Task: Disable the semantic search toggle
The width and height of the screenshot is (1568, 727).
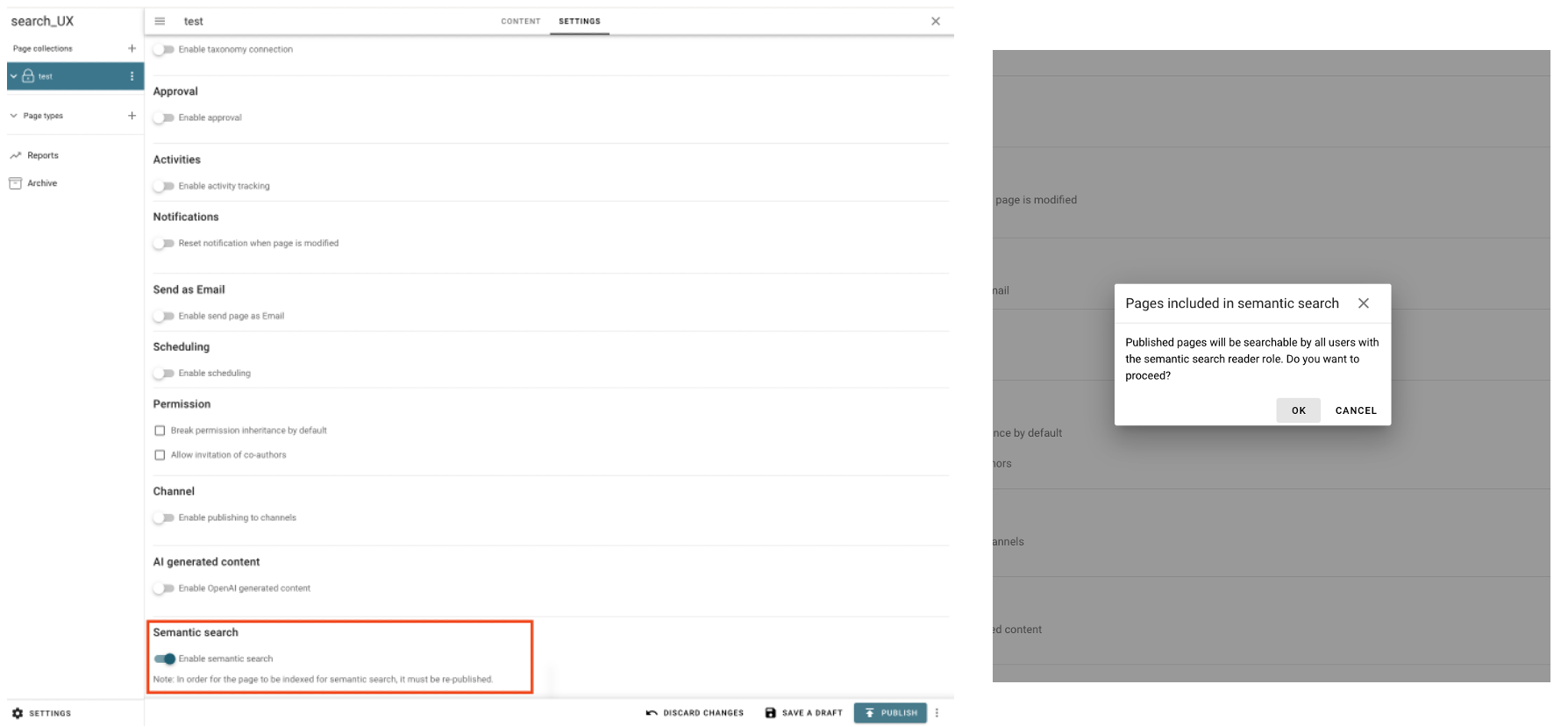Action: 165,659
